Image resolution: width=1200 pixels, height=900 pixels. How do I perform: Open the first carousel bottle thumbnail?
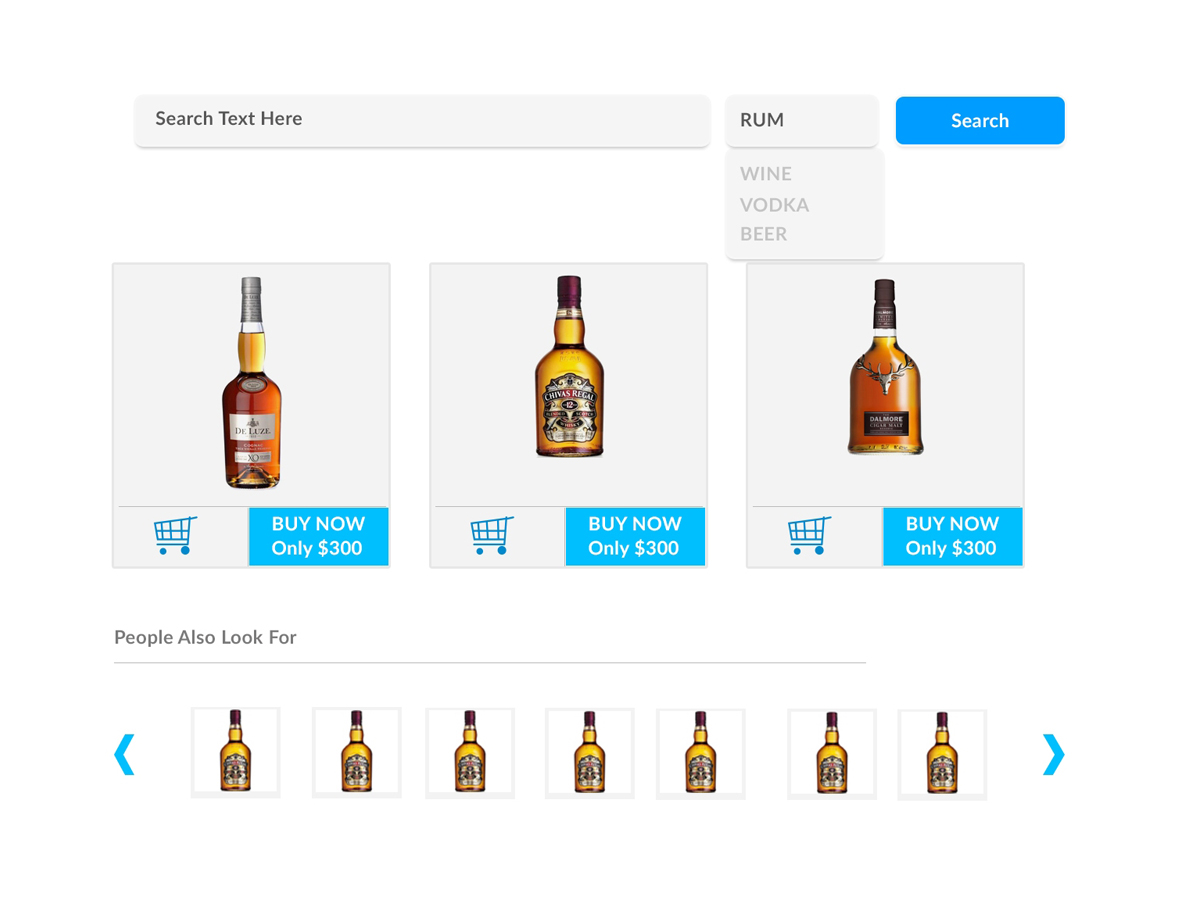(236, 752)
